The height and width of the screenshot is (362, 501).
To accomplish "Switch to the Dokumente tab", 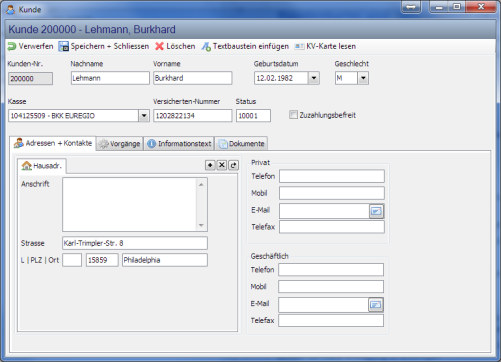I will [241, 144].
